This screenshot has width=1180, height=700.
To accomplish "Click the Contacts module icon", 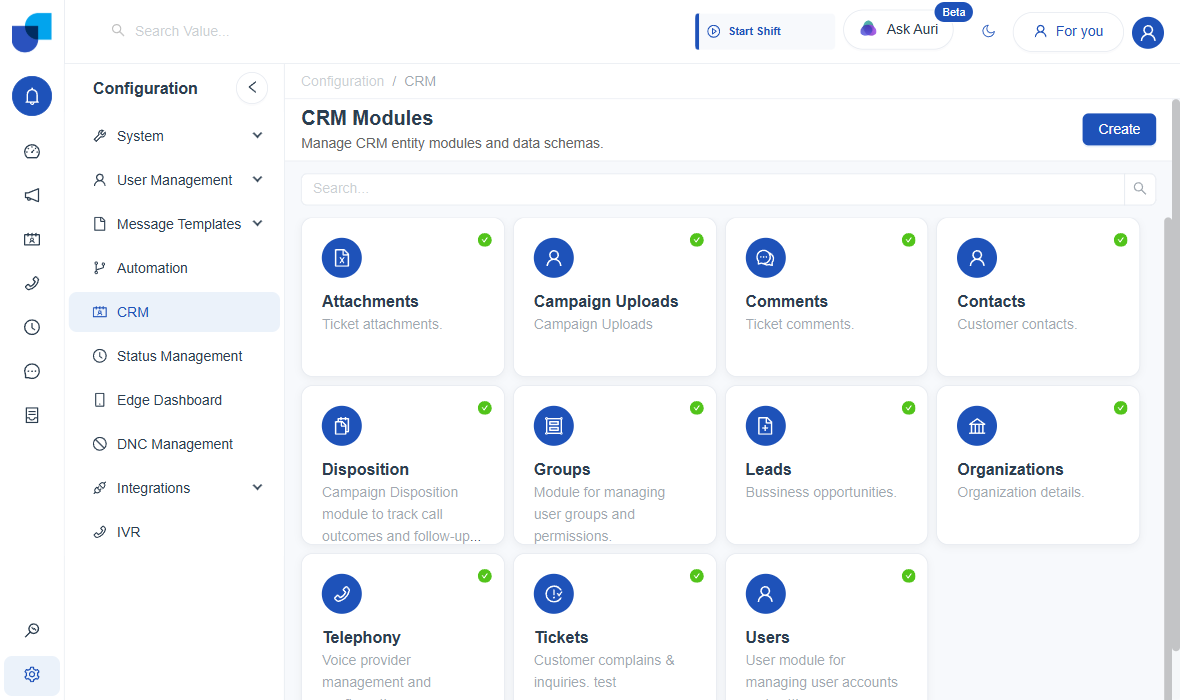I will (x=977, y=258).
